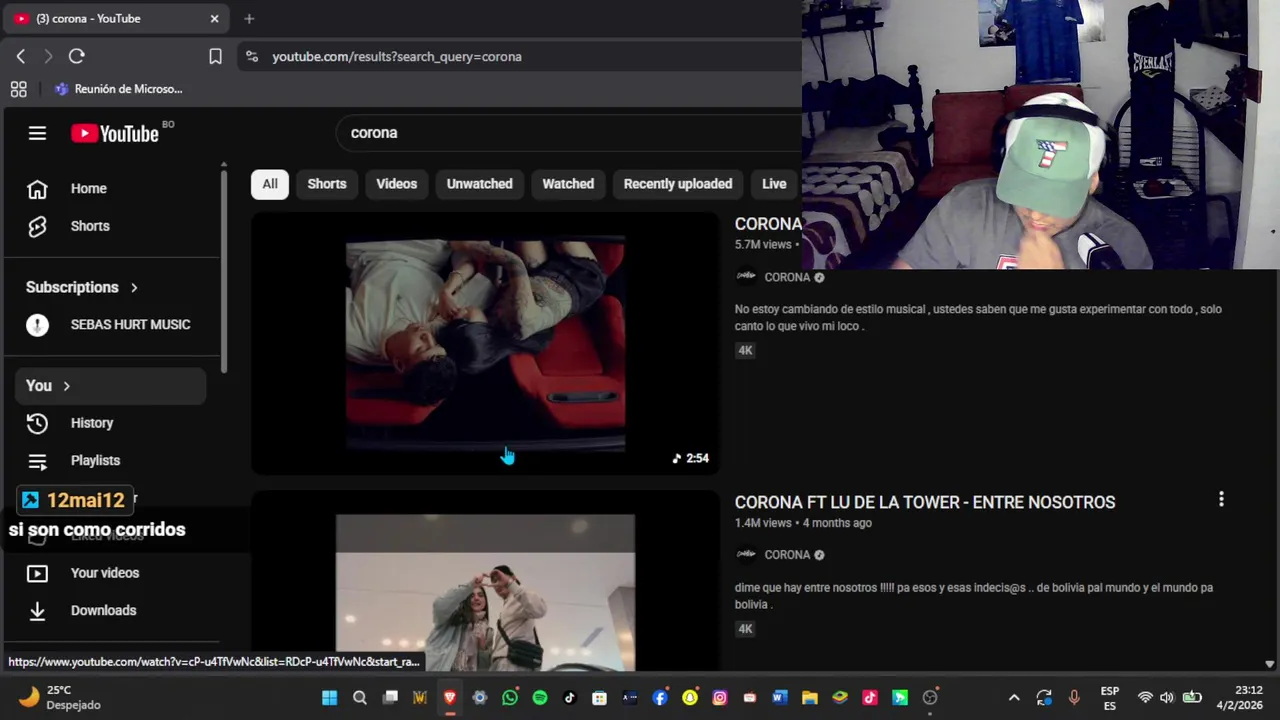Viewport: 1280px width, 720px height.
Task: Click the ENTRE NOSOTROS description text
Action: pyautogui.click(x=974, y=595)
